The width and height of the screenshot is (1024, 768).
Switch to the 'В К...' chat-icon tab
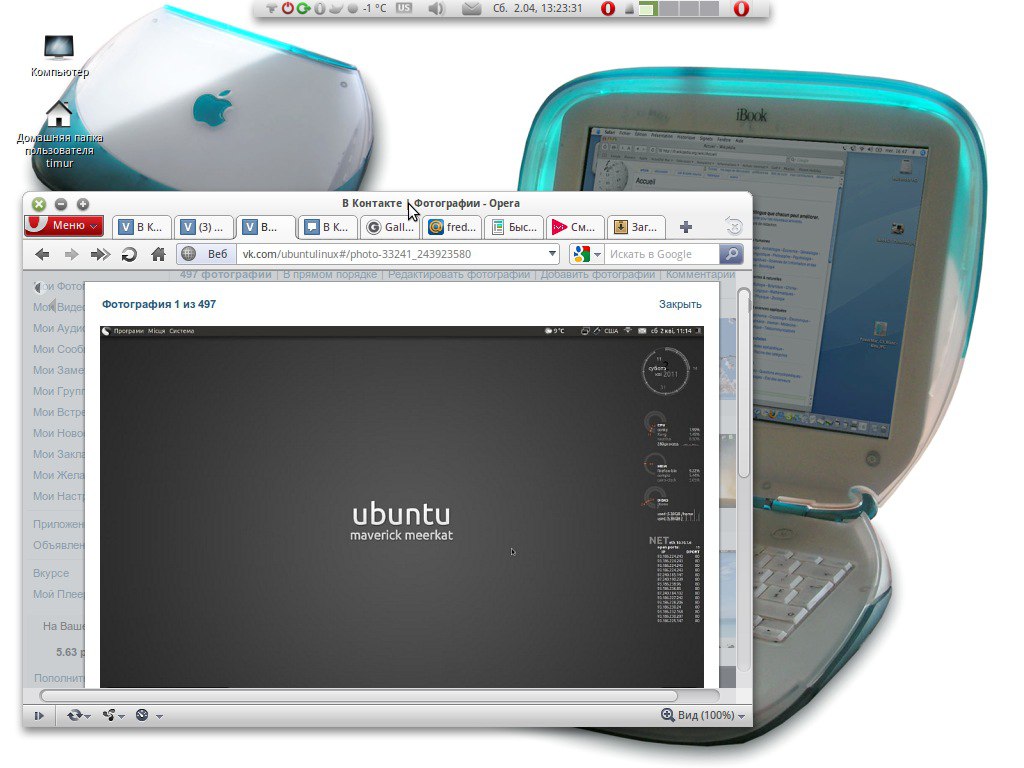pyautogui.click(x=327, y=227)
